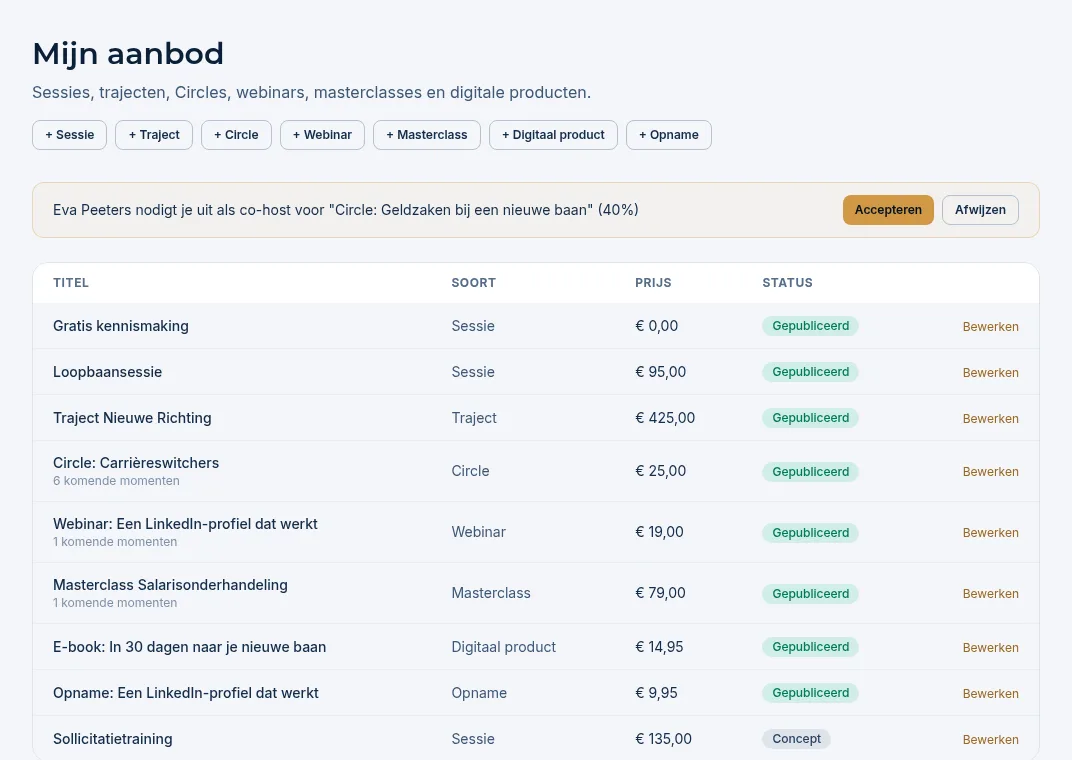Click the + Masterclass button

click(427, 135)
